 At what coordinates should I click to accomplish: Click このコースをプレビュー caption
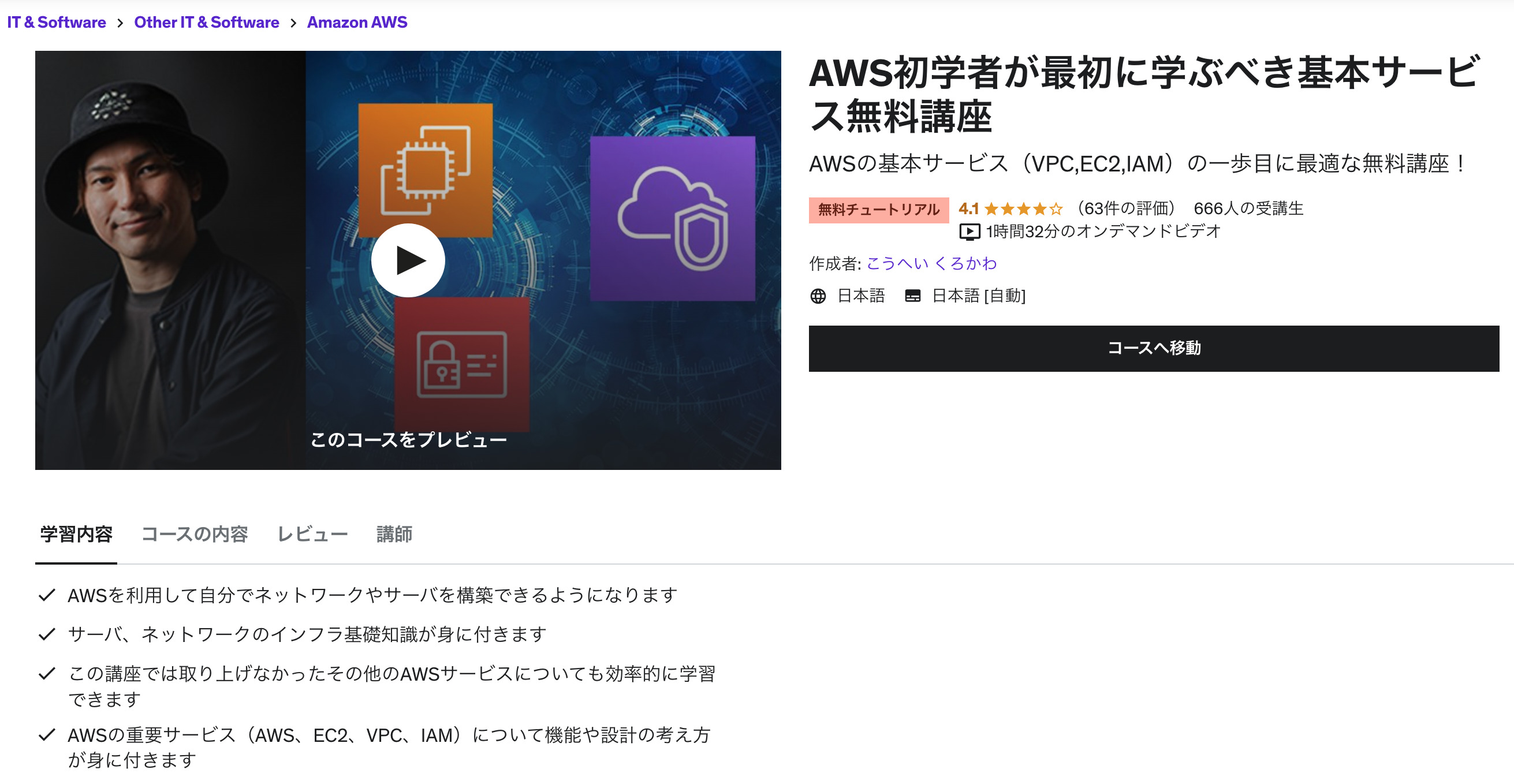(x=408, y=439)
